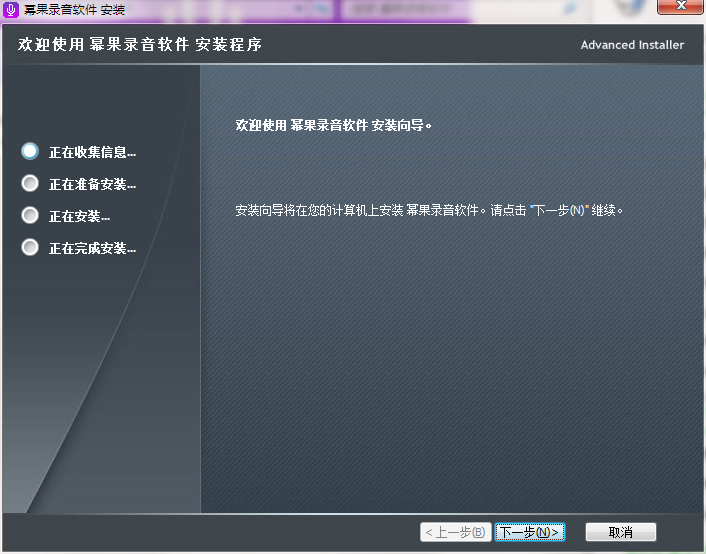The width and height of the screenshot is (706, 554).
Task: Click the purple microphone app icon in title bar
Action: pos(11,9)
